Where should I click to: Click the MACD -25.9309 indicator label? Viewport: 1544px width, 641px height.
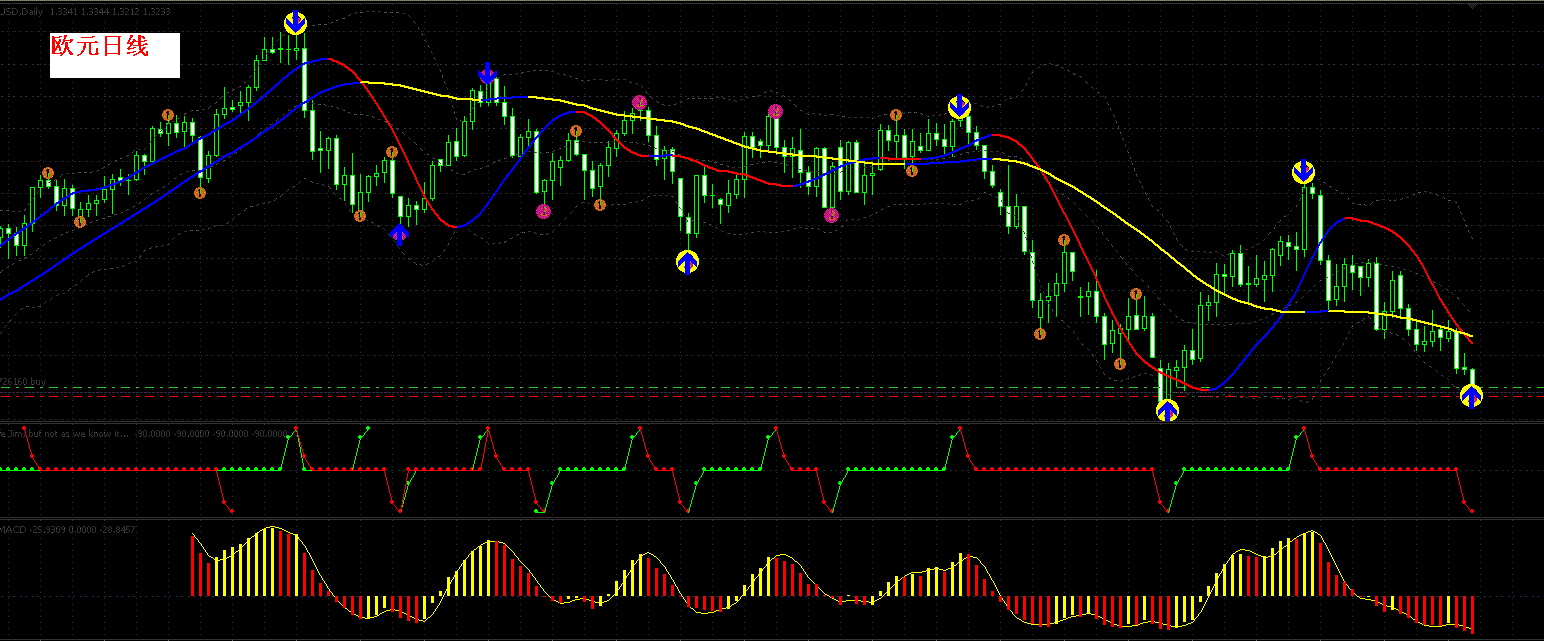pyautogui.click(x=68, y=529)
